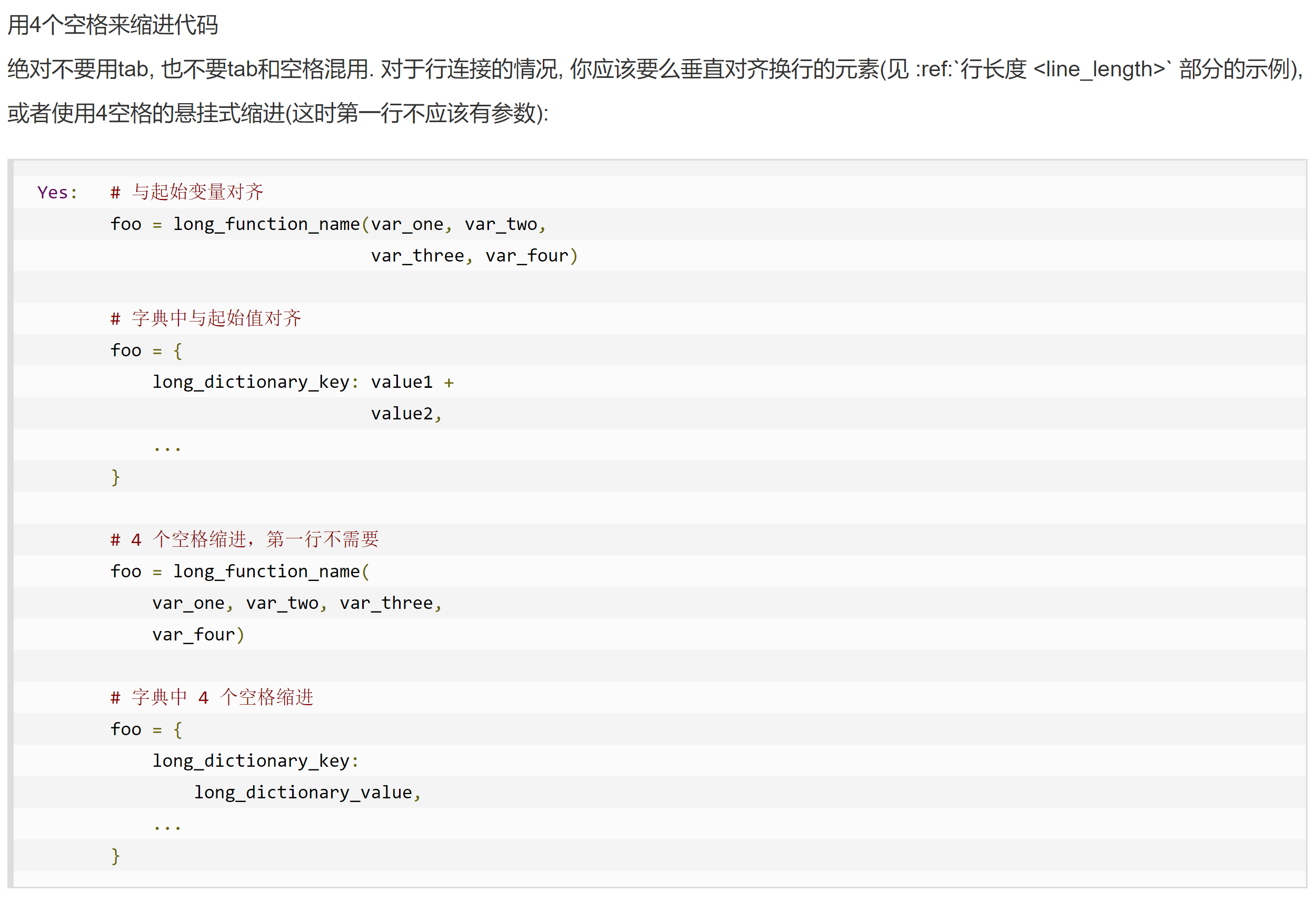The width and height of the screenshot is (1316, 902).
Task: Click the <line_length> reference text
Action: tap(1099, 69)
